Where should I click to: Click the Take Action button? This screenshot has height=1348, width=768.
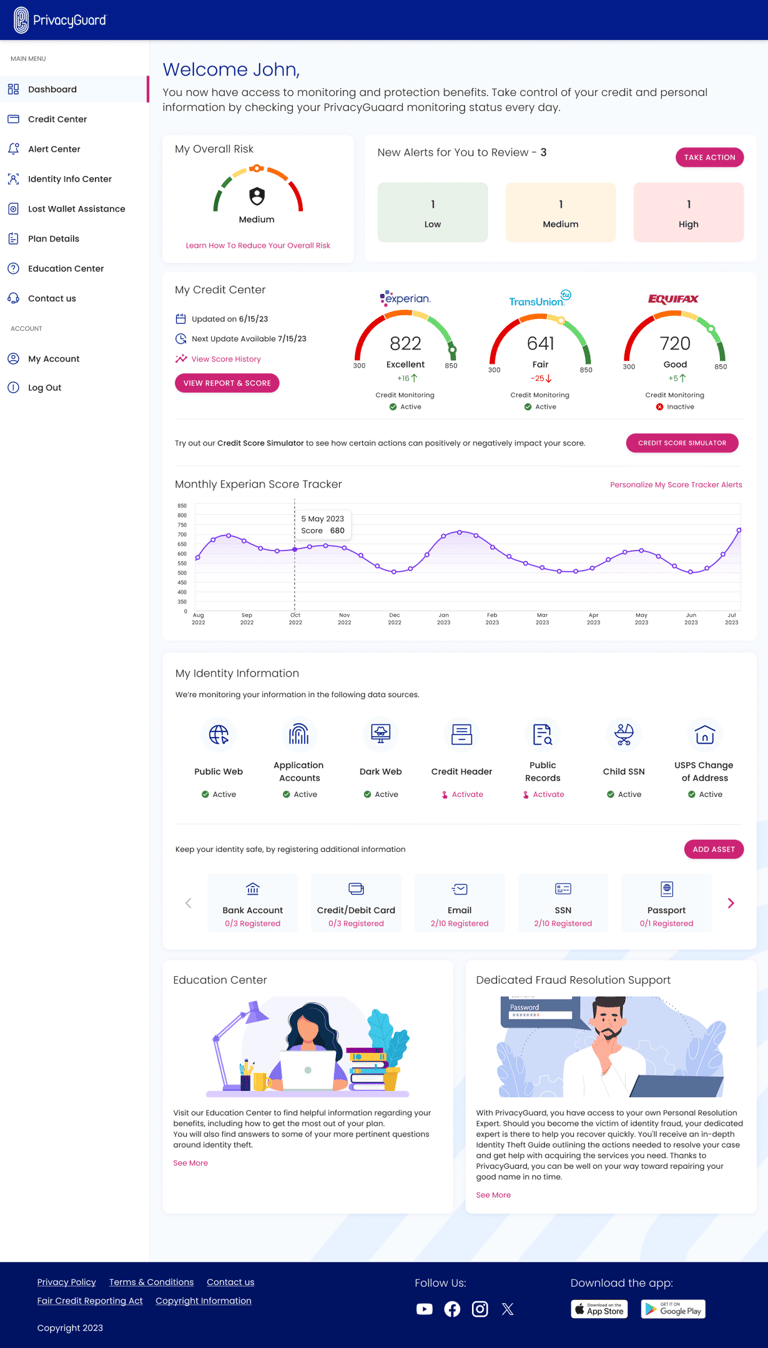[x=710, y=157]
